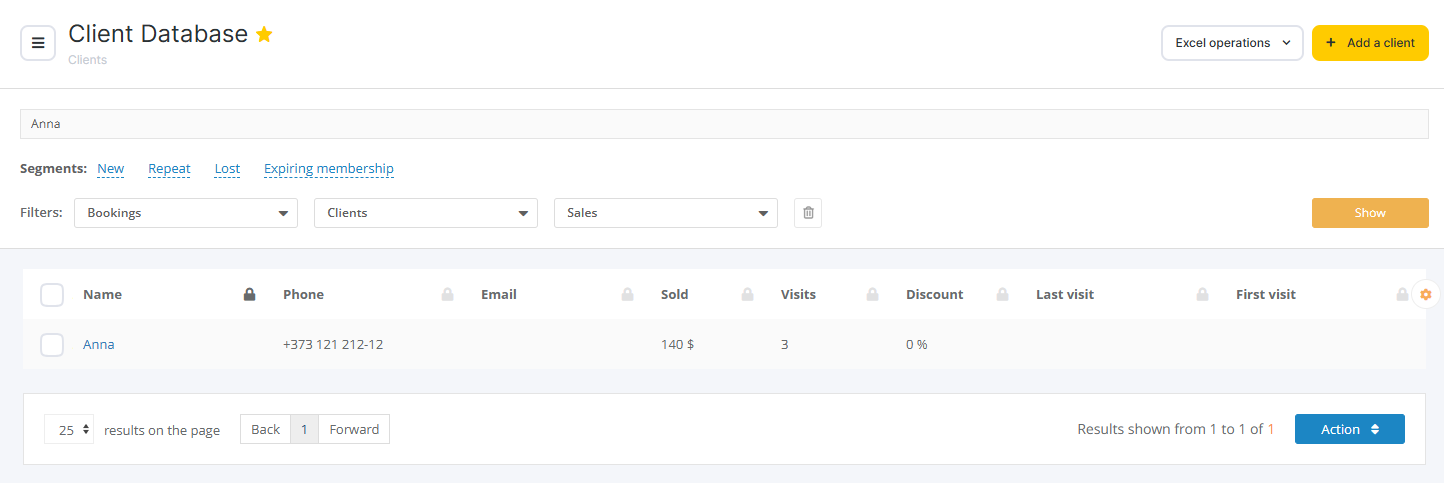Image resolution: width=1444 pixels, height=483 pixels.
Task: Open column settings gear icon
Action: click(1425, 294)
